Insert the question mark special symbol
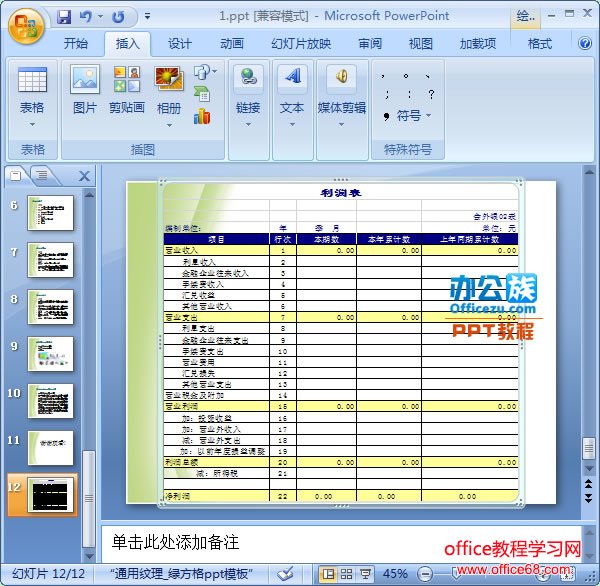This screenshot has width=600, height=586. [431, 94]
